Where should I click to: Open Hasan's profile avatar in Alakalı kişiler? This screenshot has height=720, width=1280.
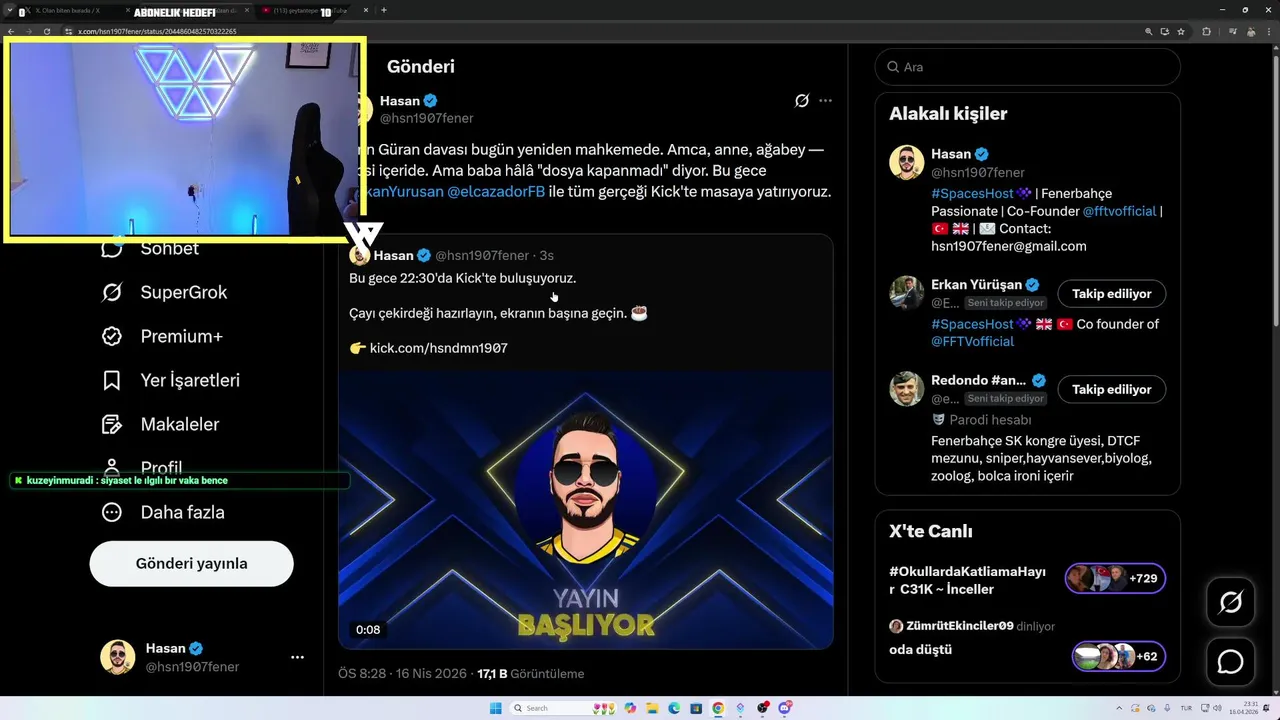coord(907,162)
